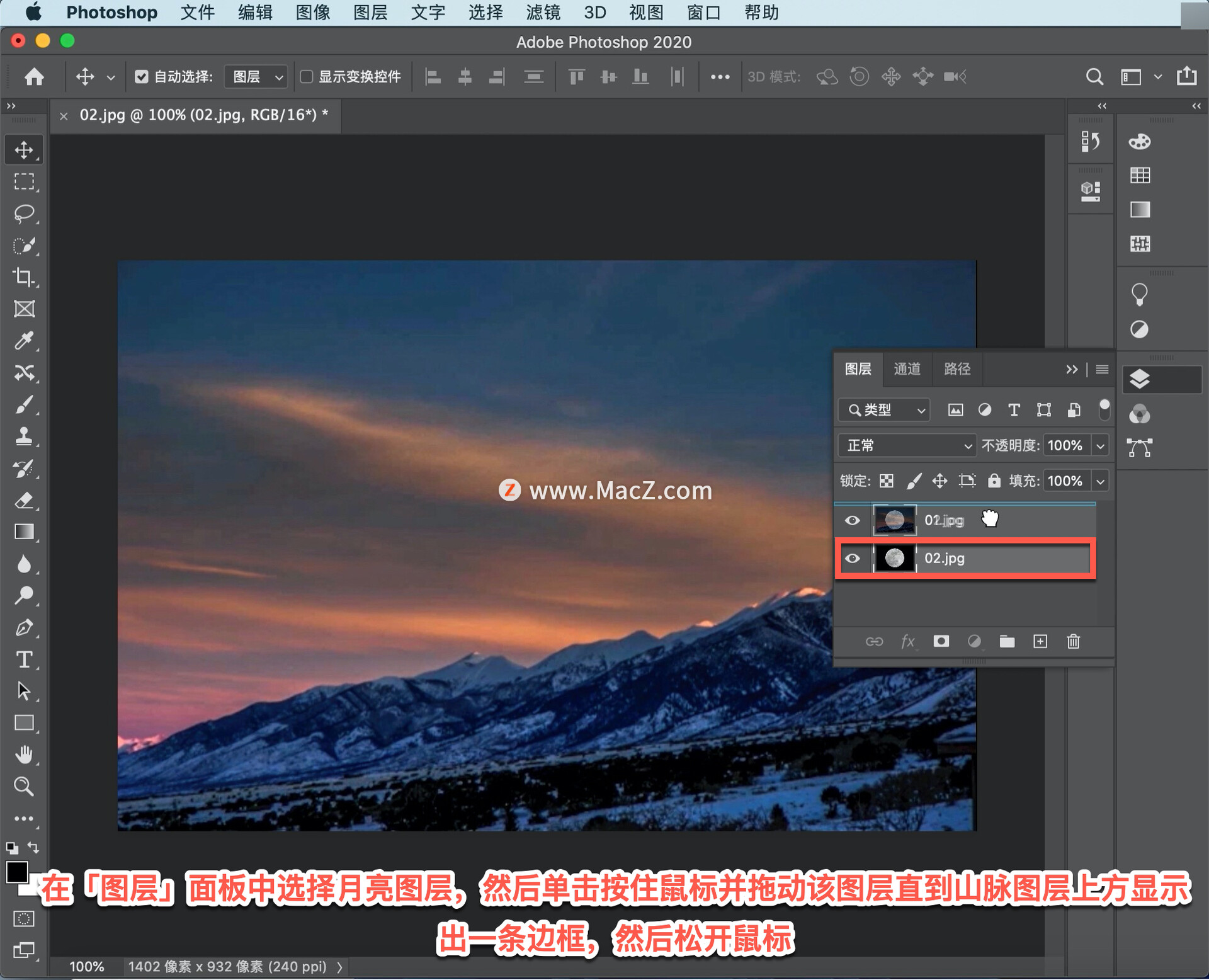Select the Hand tool in toolbox
The width and height of the screenshot is (1209, 980).
coord(24,755)
